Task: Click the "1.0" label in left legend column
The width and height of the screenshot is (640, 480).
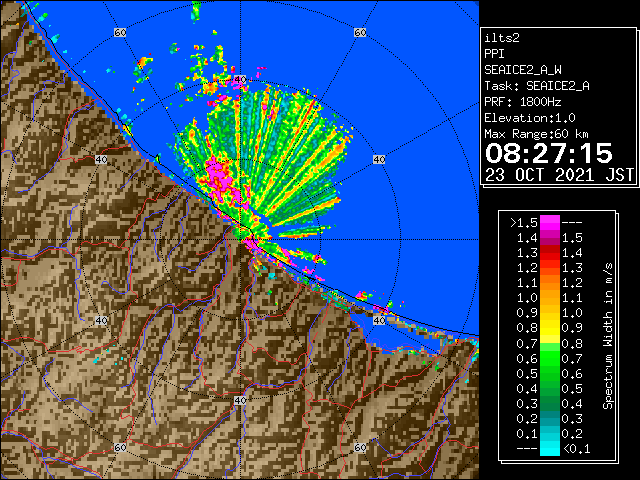Action: (527, 298)
